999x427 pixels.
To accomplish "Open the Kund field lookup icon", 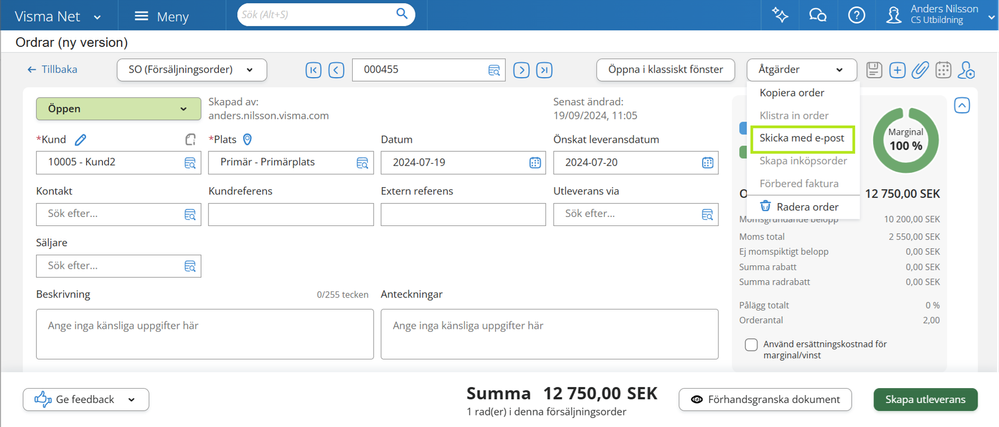I will (x=190, y=163).
